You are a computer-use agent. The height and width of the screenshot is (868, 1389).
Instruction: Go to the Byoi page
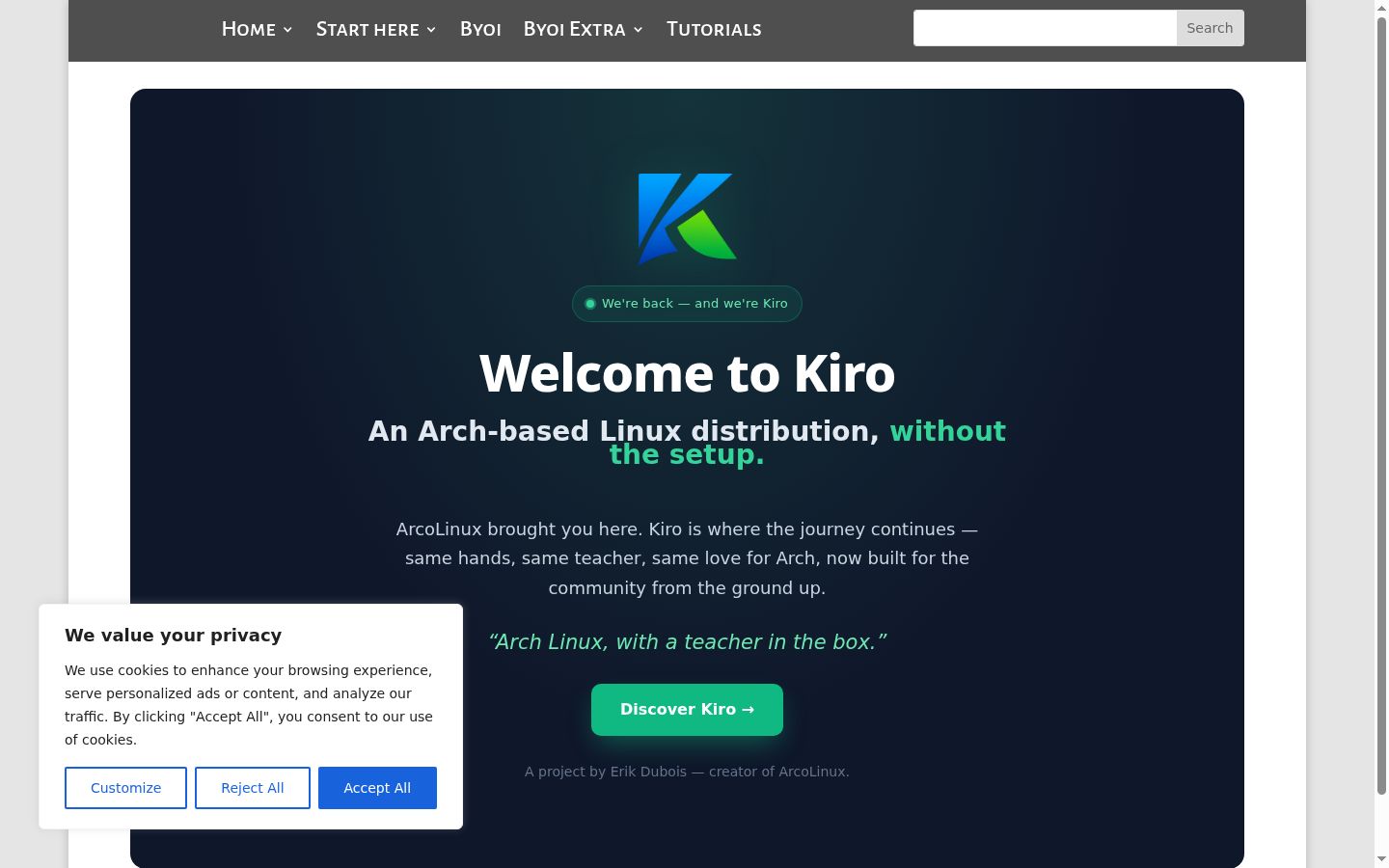click(480, 29)
